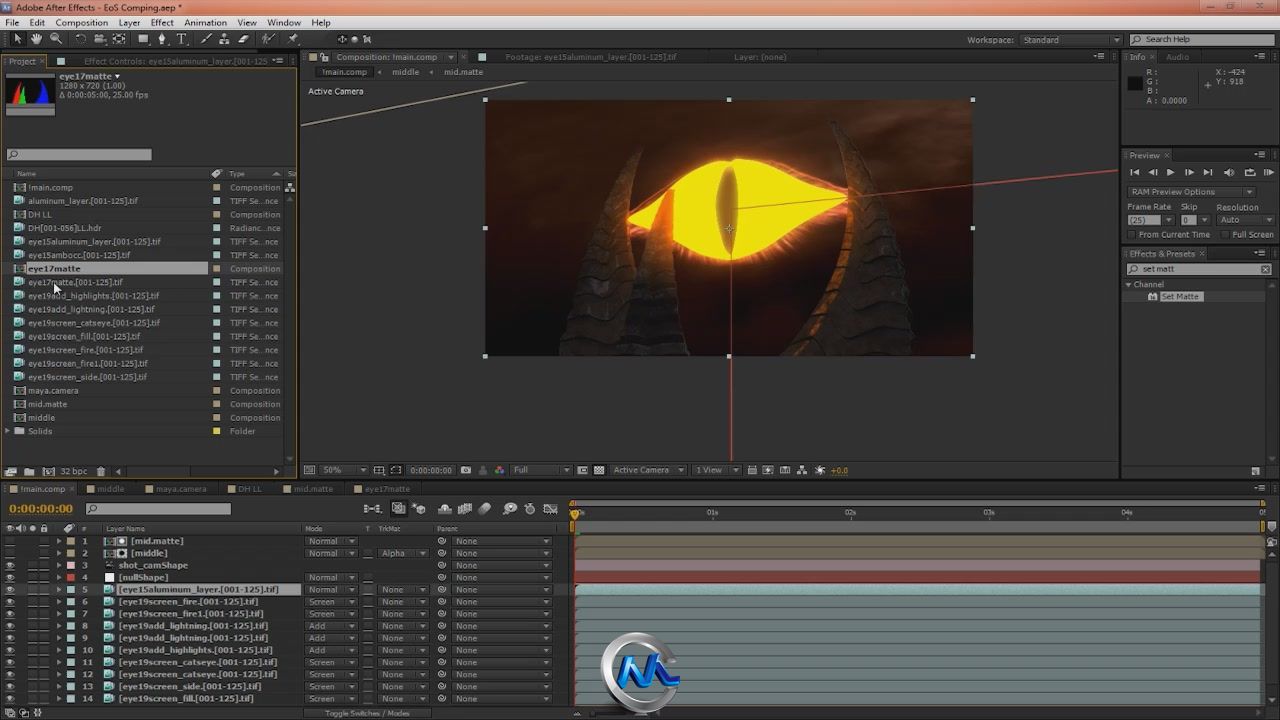Hide the shot_camShape layer eye
The width and height of the screenshot is (1280, 720).
(10, 566)
